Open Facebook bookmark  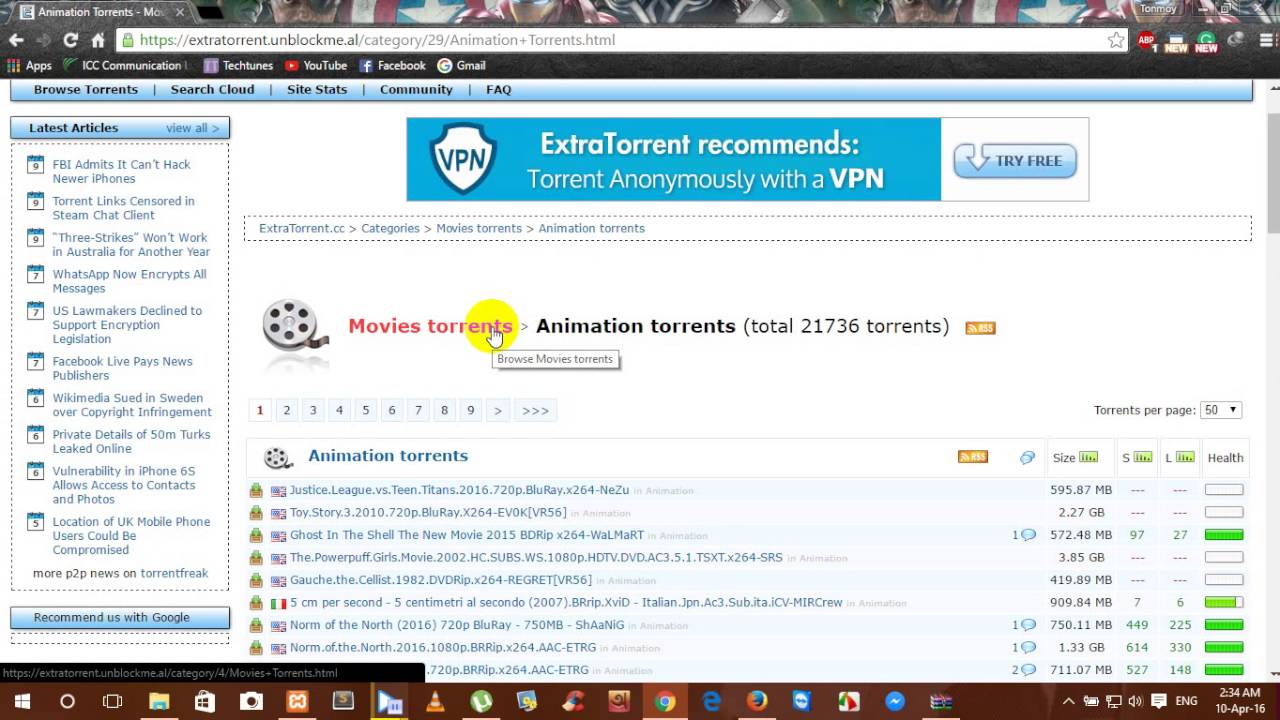(x=392, y=65)
